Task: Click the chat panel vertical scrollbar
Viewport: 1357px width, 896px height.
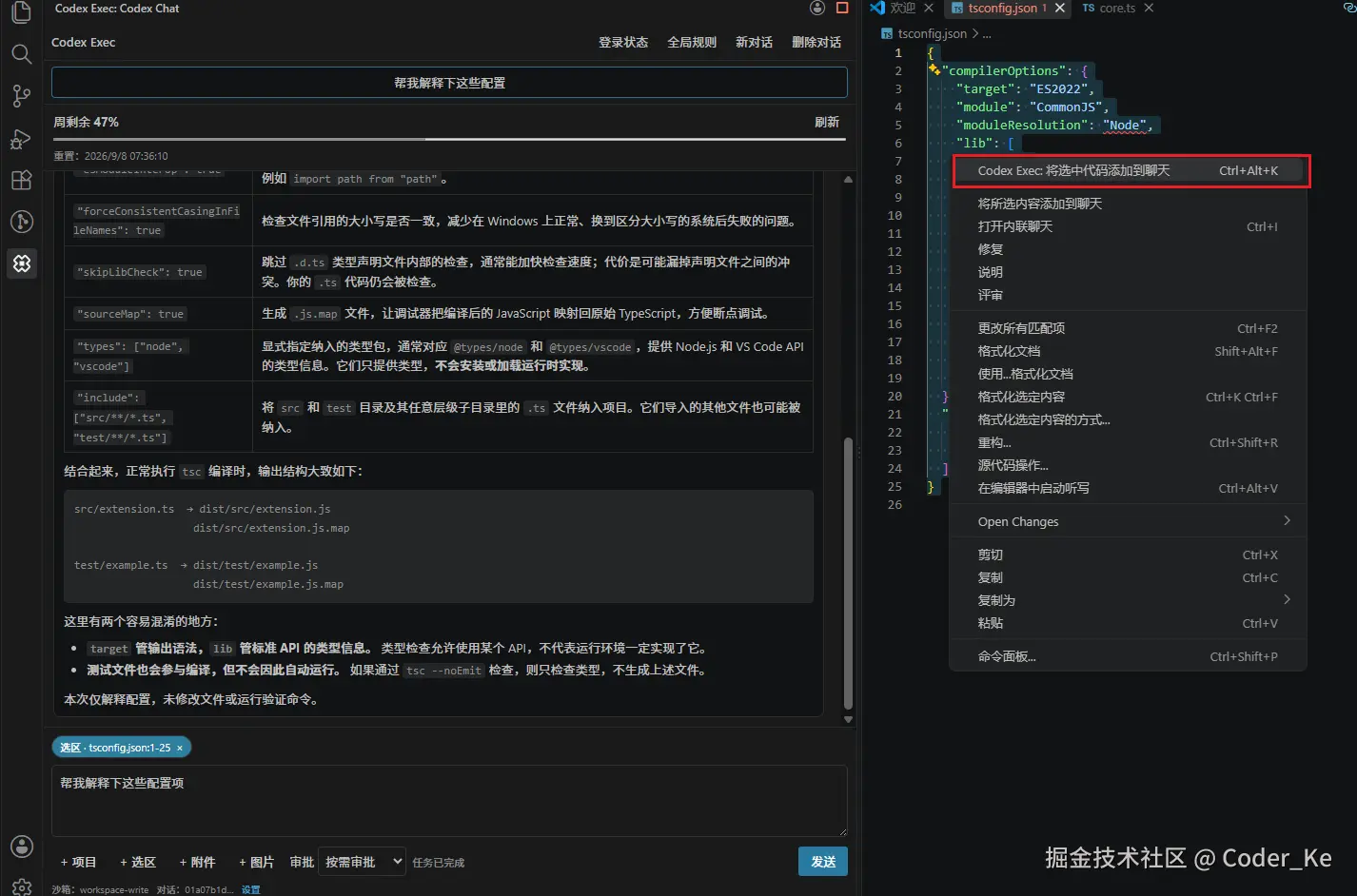Action: [x=848, y=574]
